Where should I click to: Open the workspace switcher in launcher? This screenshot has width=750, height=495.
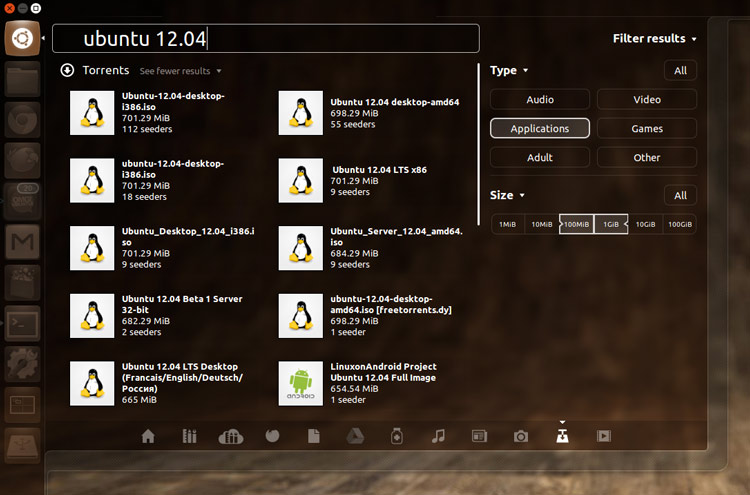click(x=22, y=405)
